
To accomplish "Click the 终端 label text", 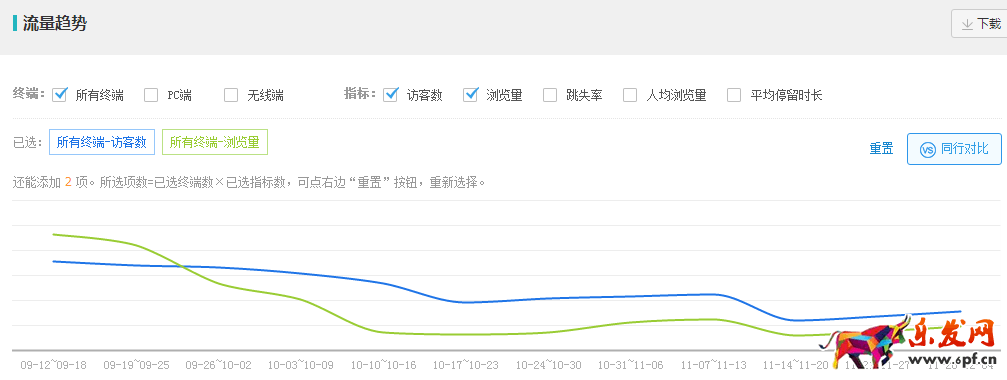I will click(x=29, y=94).
